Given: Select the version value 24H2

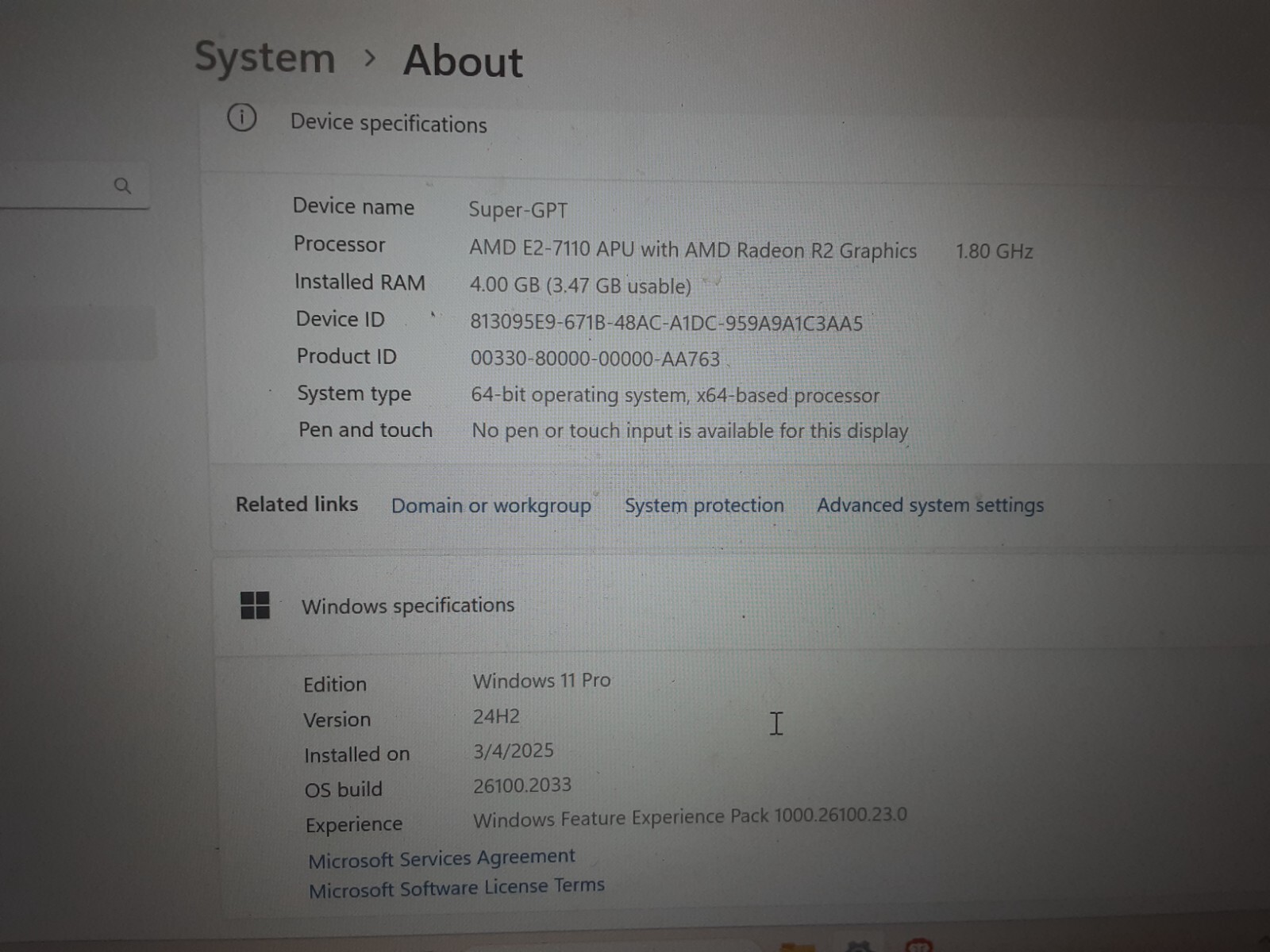Looking at the screenshot, I should (x=496, y=716).
